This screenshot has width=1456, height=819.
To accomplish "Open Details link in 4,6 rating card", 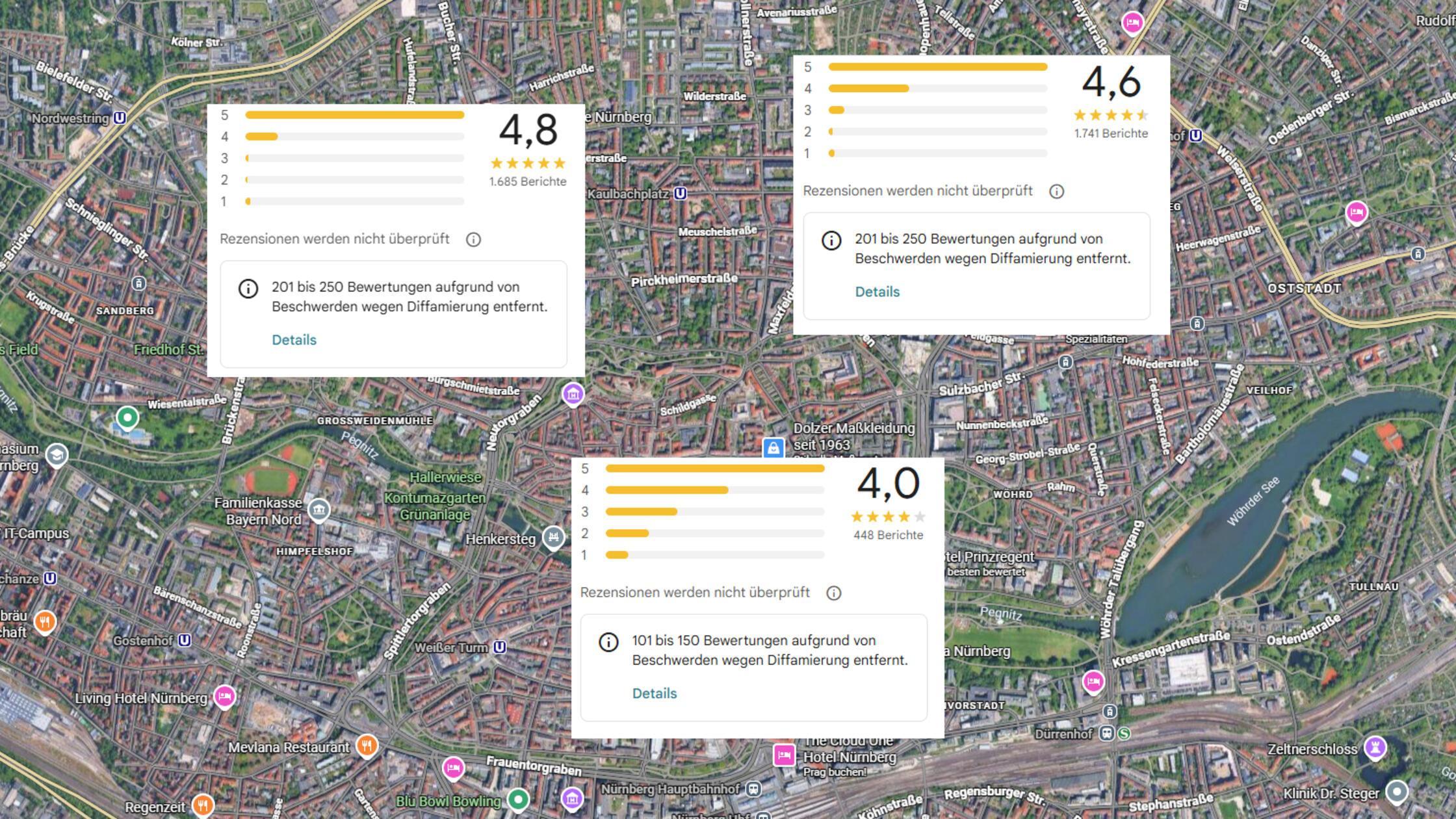I will [x=877, y=292].
